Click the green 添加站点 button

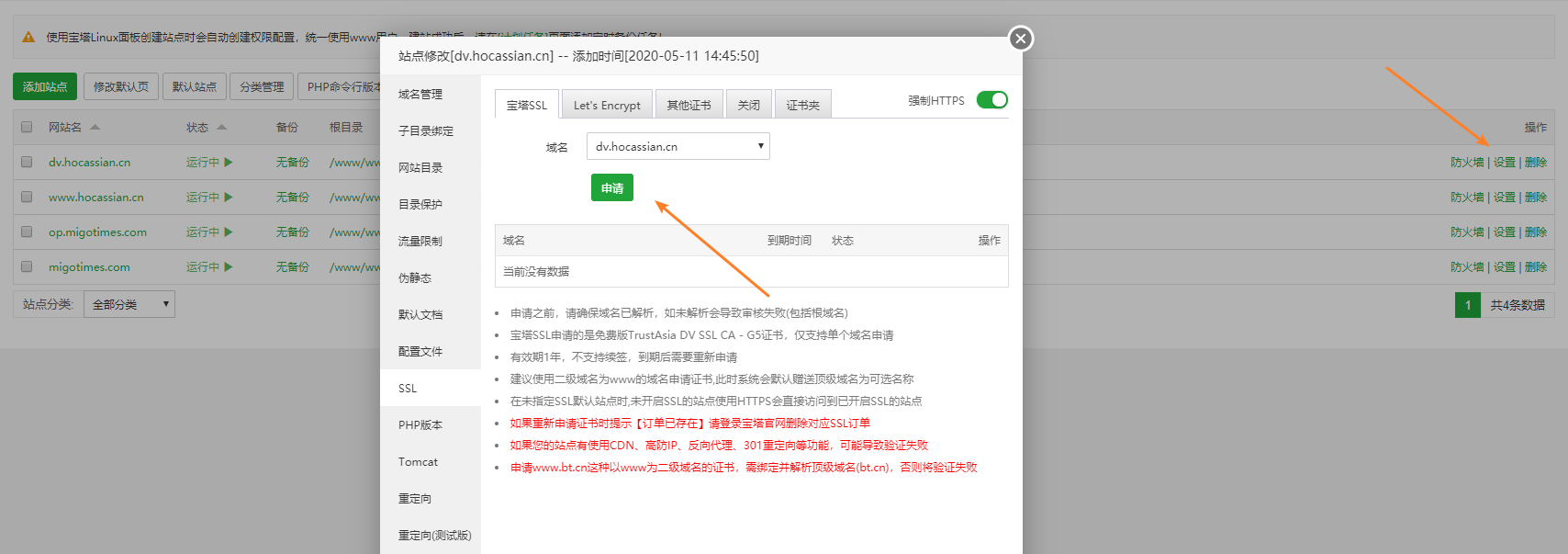point(45,86)
